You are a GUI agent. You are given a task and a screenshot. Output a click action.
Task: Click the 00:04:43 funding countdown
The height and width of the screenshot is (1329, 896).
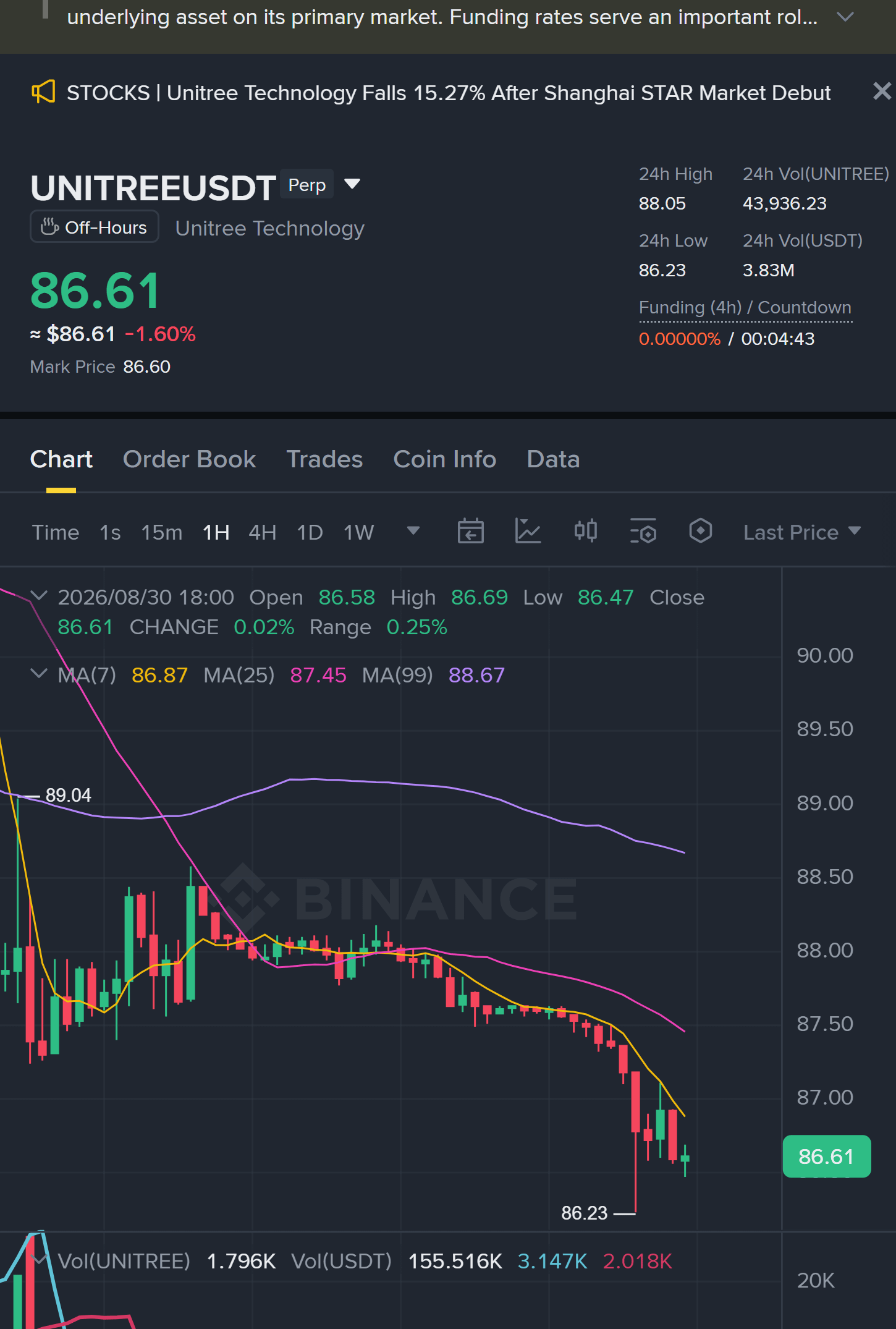point(778,339)
